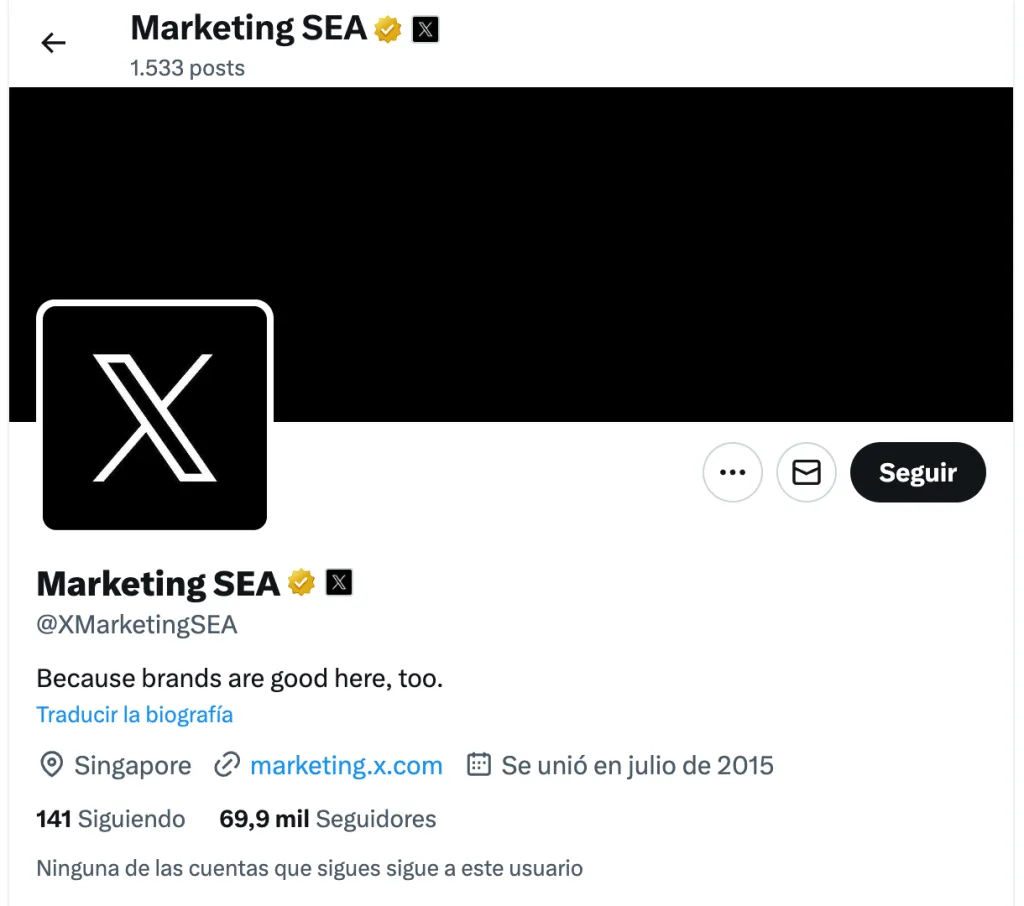
Task: Send a direct message via envelope icon
Action: [806, 472]
